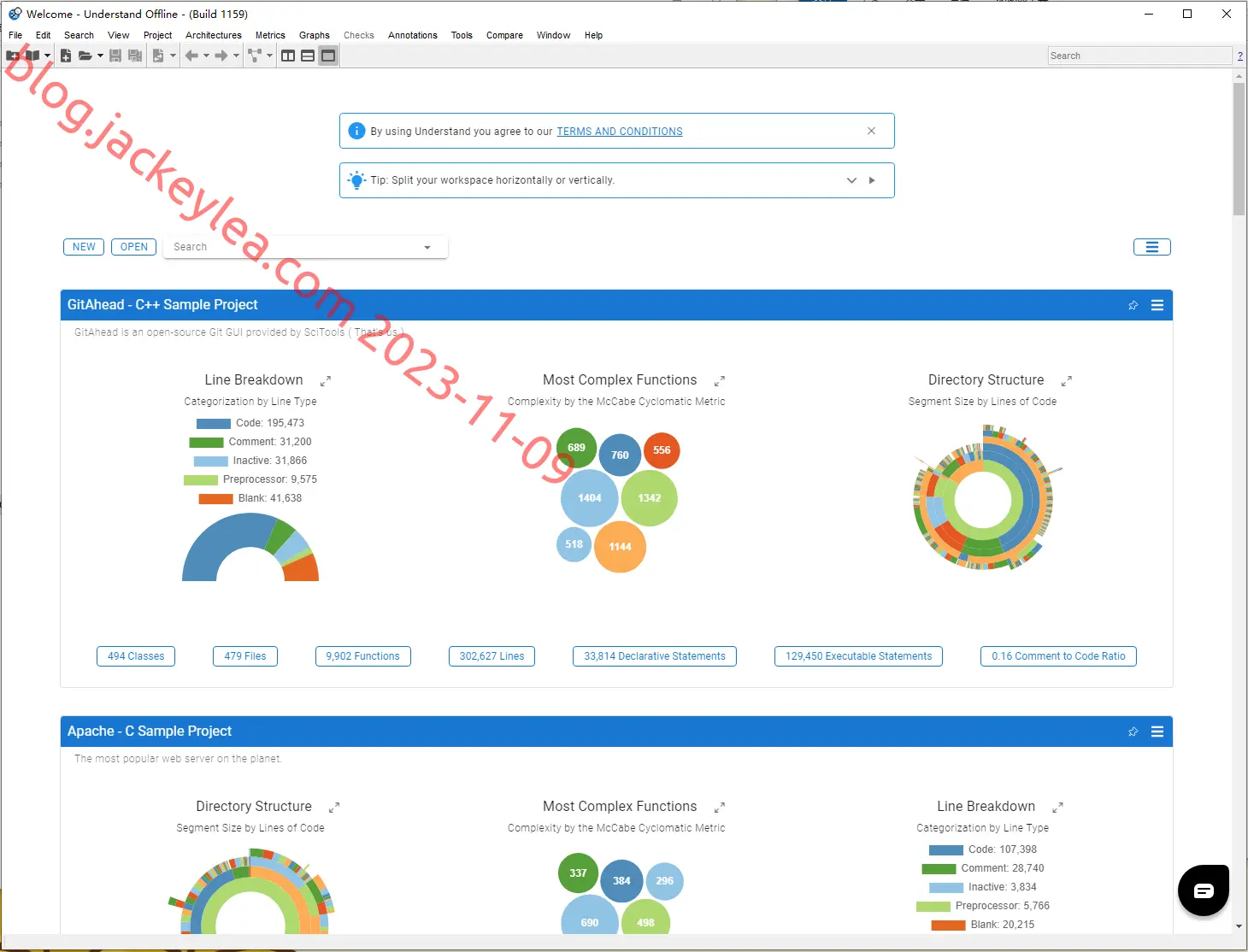Click the blue info icon in notice
Screen dimensions: 1248x952
coord(357,131)
